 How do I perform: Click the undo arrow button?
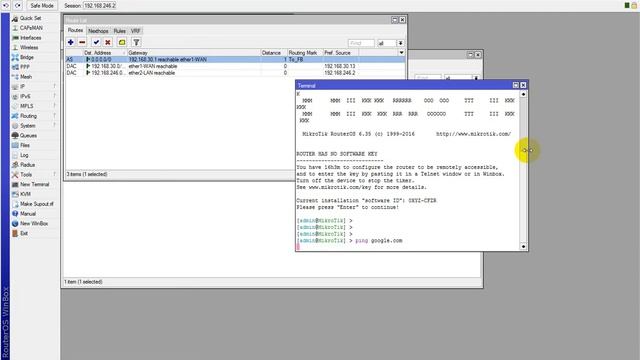click(6, 6)
